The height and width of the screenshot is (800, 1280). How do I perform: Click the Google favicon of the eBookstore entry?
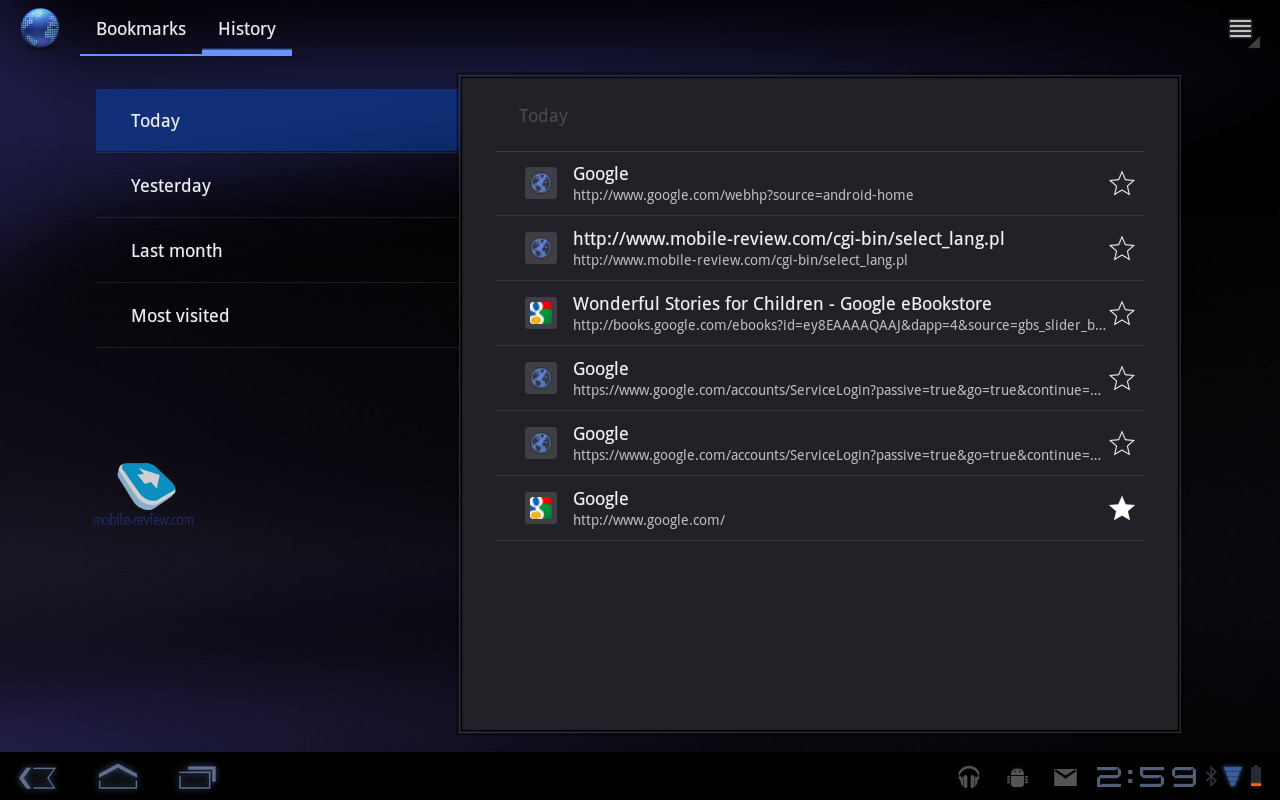click(x=541, y=313)
